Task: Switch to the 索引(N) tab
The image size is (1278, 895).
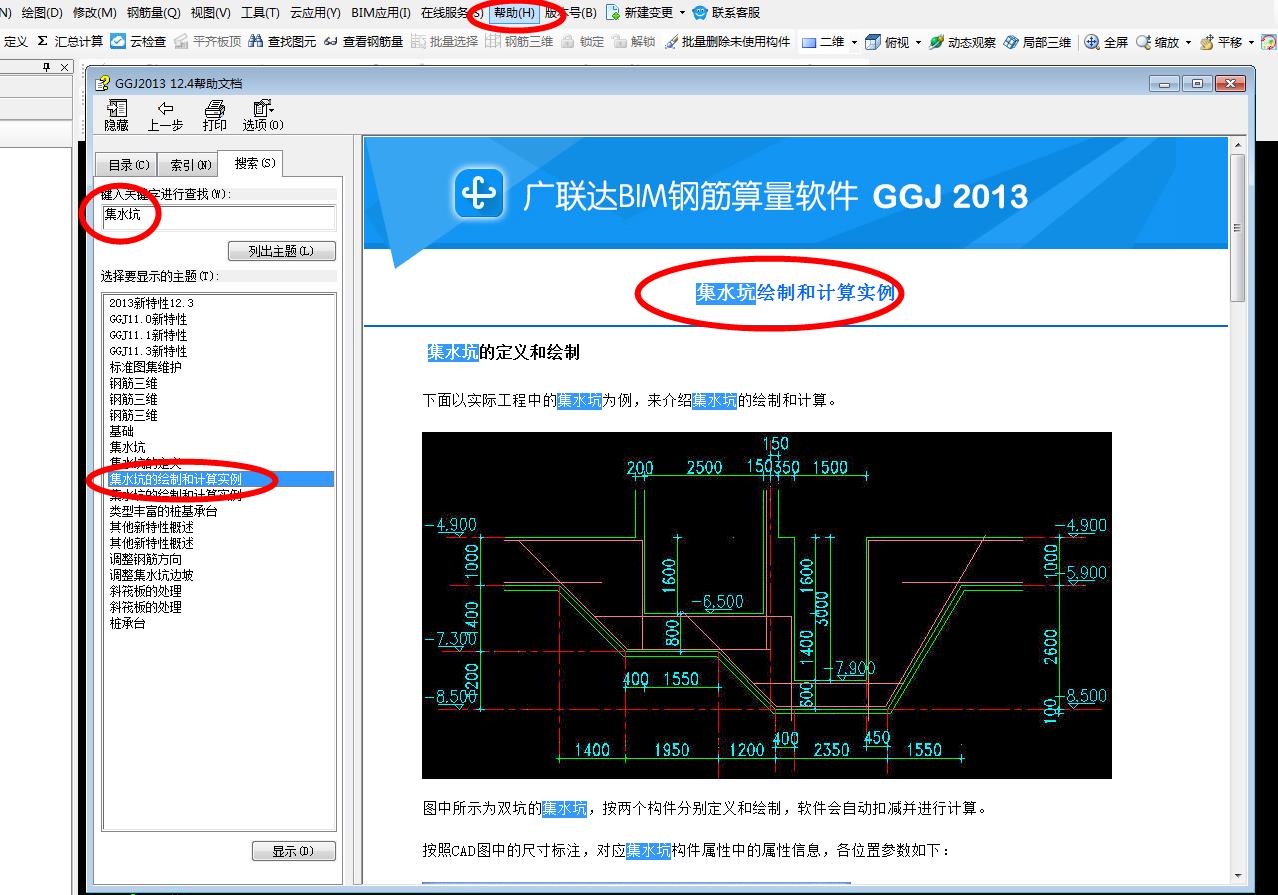Action: [x=191, y=165]
